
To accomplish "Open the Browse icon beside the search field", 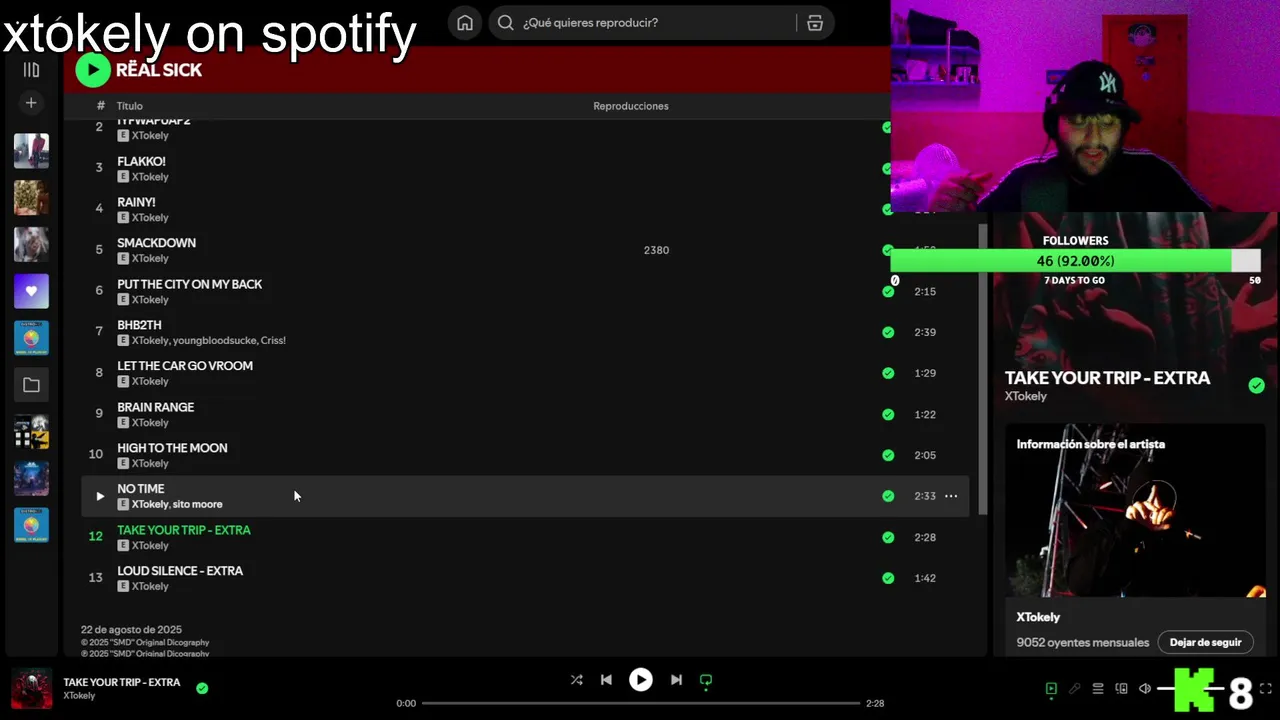I will coord(815,23).
